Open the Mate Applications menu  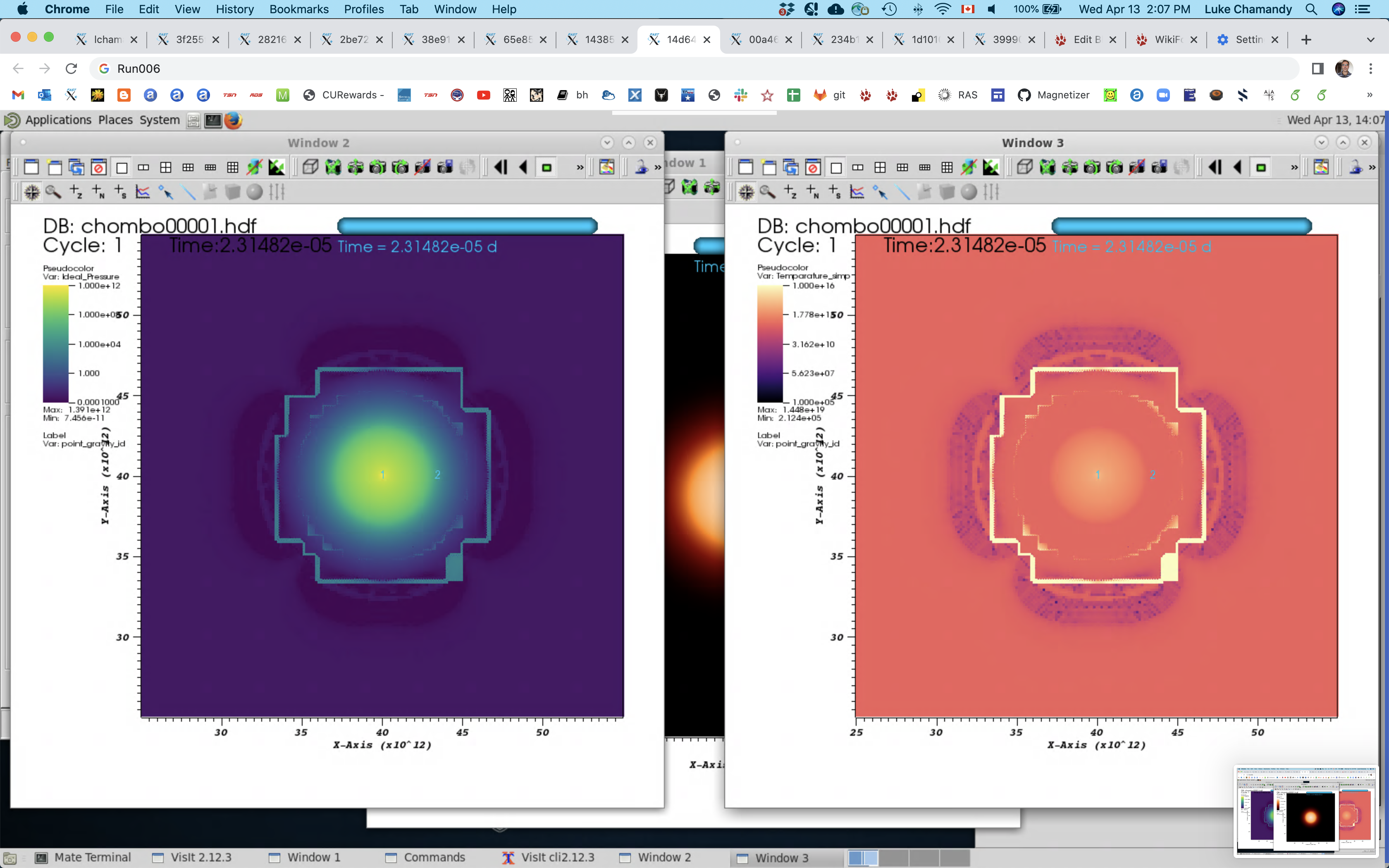[58, 120]
